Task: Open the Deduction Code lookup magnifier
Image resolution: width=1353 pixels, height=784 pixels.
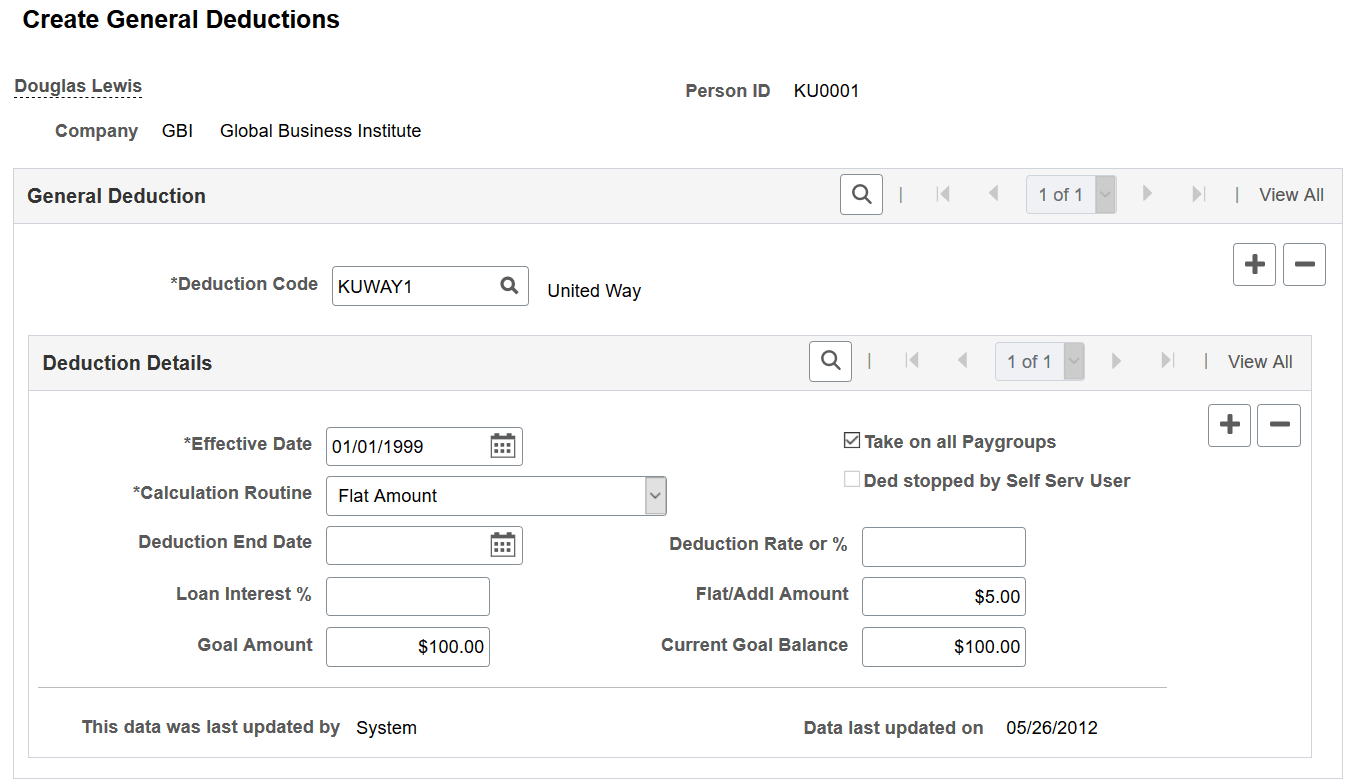Action: 509,286
